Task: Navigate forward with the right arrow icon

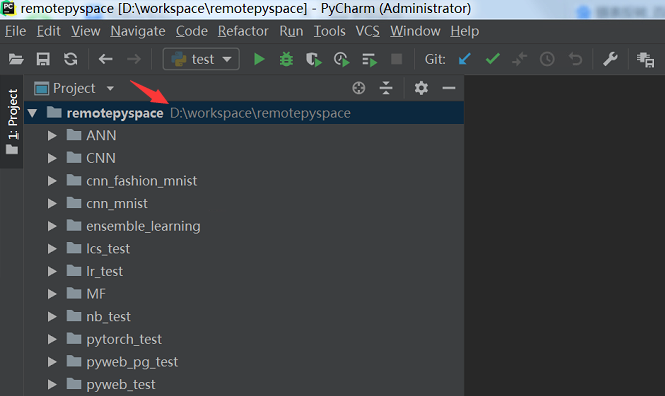Action: 134,59
